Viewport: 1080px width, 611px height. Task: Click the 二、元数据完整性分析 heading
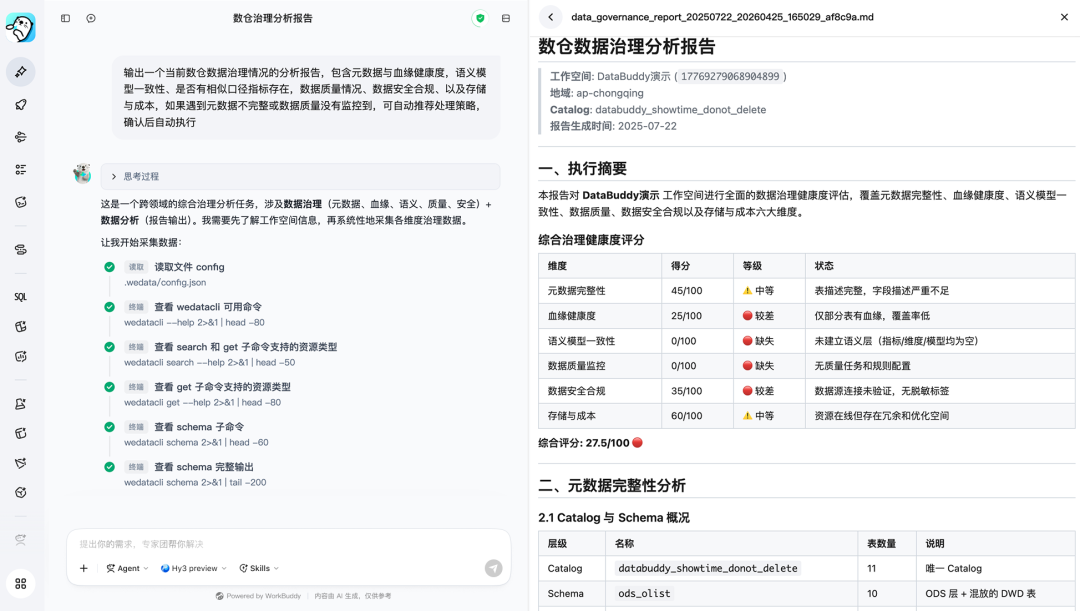click(x=612, y=486)
